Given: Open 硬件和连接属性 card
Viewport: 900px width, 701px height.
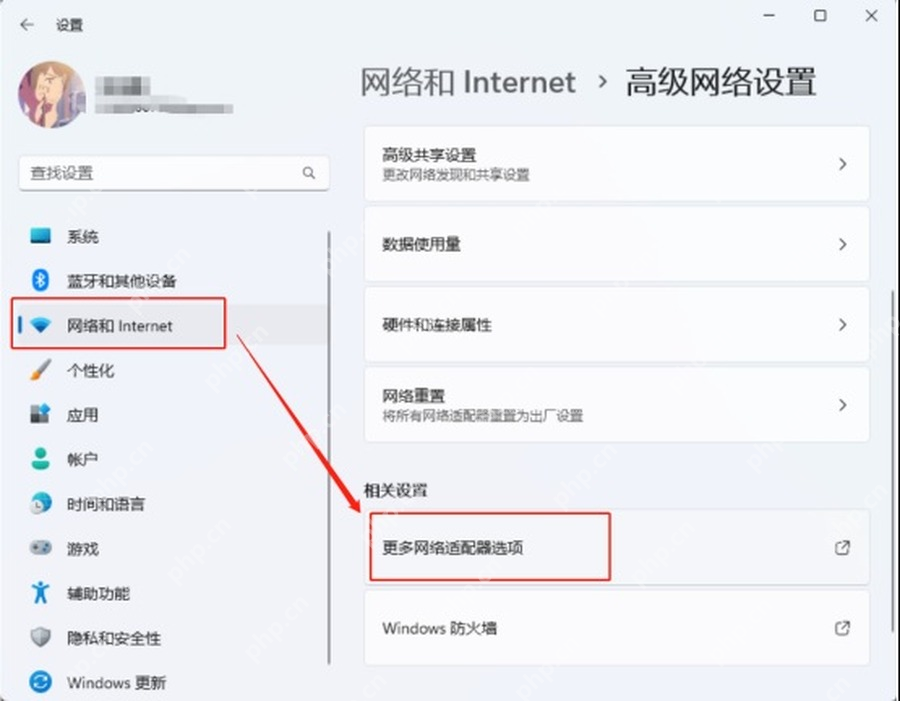Looking at the screenshot, I should pos(616,324).
